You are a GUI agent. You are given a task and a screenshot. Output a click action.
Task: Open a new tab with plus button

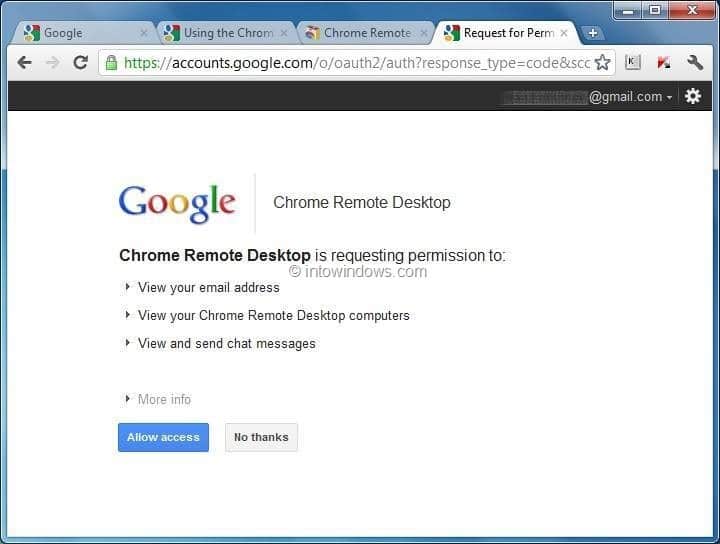[x=593, y=33]
